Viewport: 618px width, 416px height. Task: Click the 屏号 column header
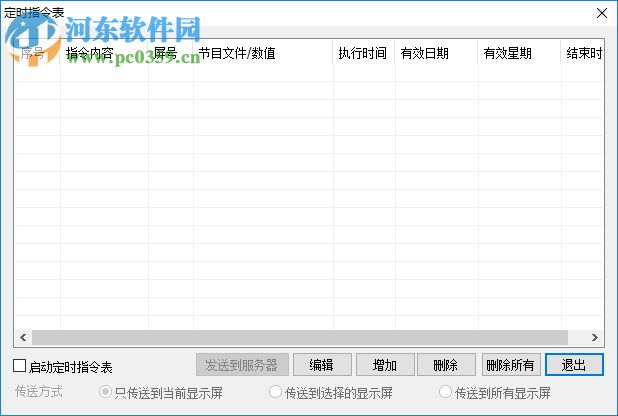171,53
